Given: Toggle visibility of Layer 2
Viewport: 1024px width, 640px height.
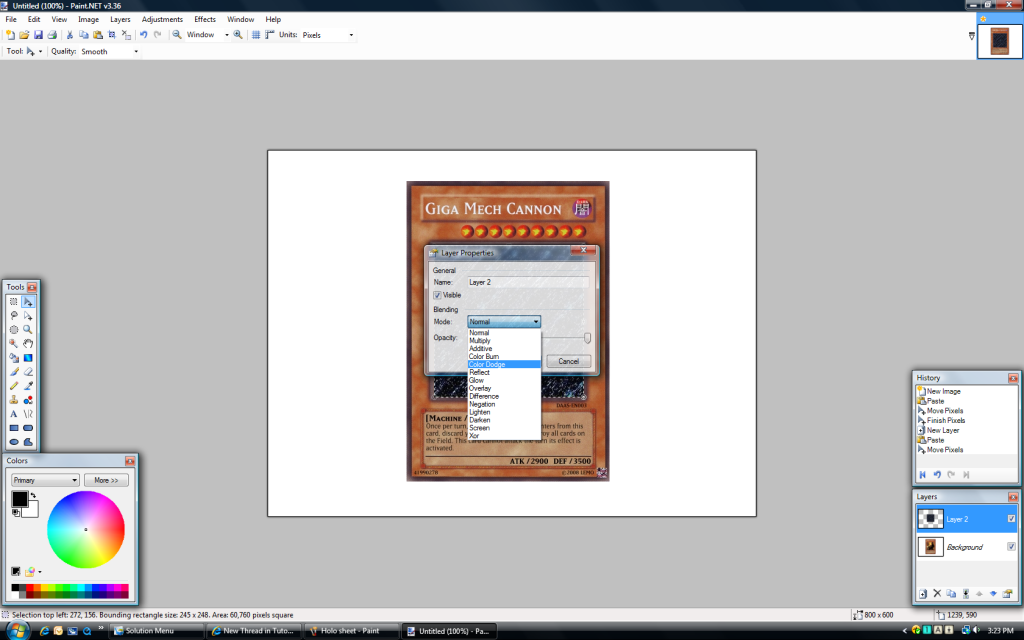Looking at the screenshot, I should (x=1012, y=518).
